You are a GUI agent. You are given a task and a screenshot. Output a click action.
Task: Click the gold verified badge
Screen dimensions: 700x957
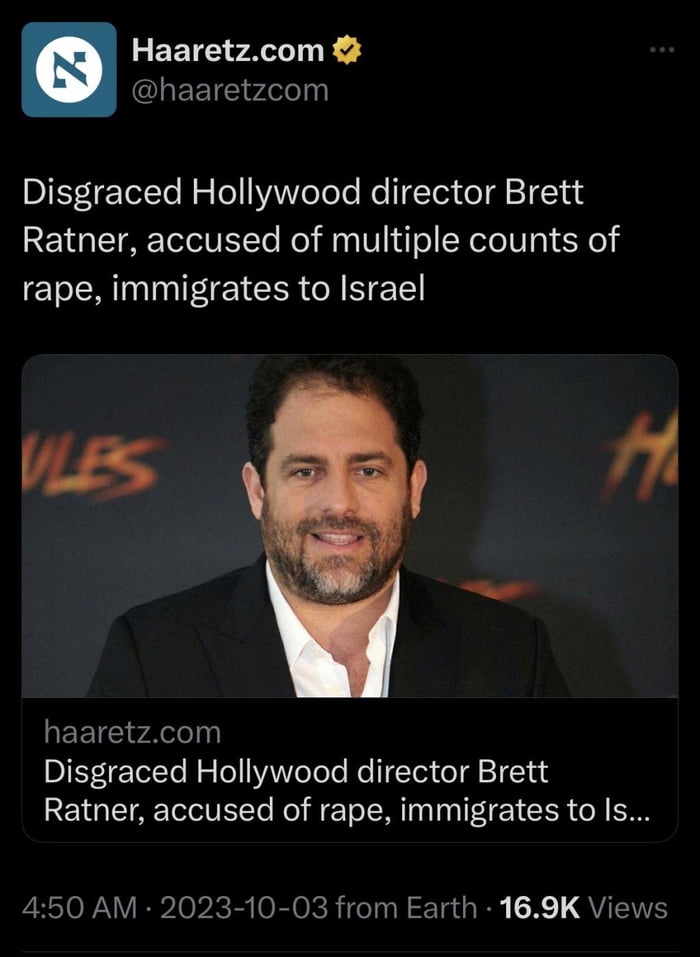point(347,50)
